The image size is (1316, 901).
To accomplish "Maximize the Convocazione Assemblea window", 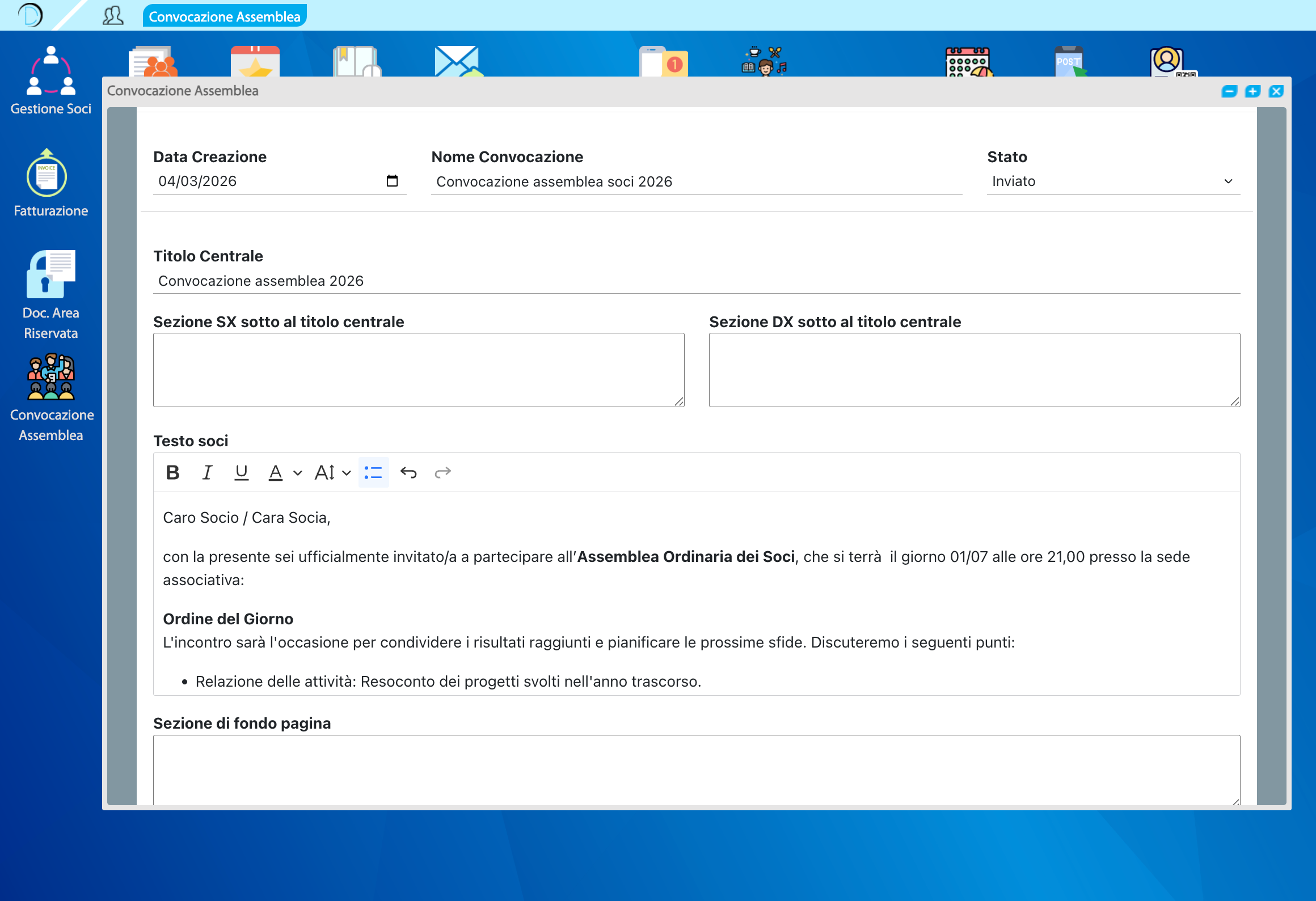I will [x=1252, y=91].
